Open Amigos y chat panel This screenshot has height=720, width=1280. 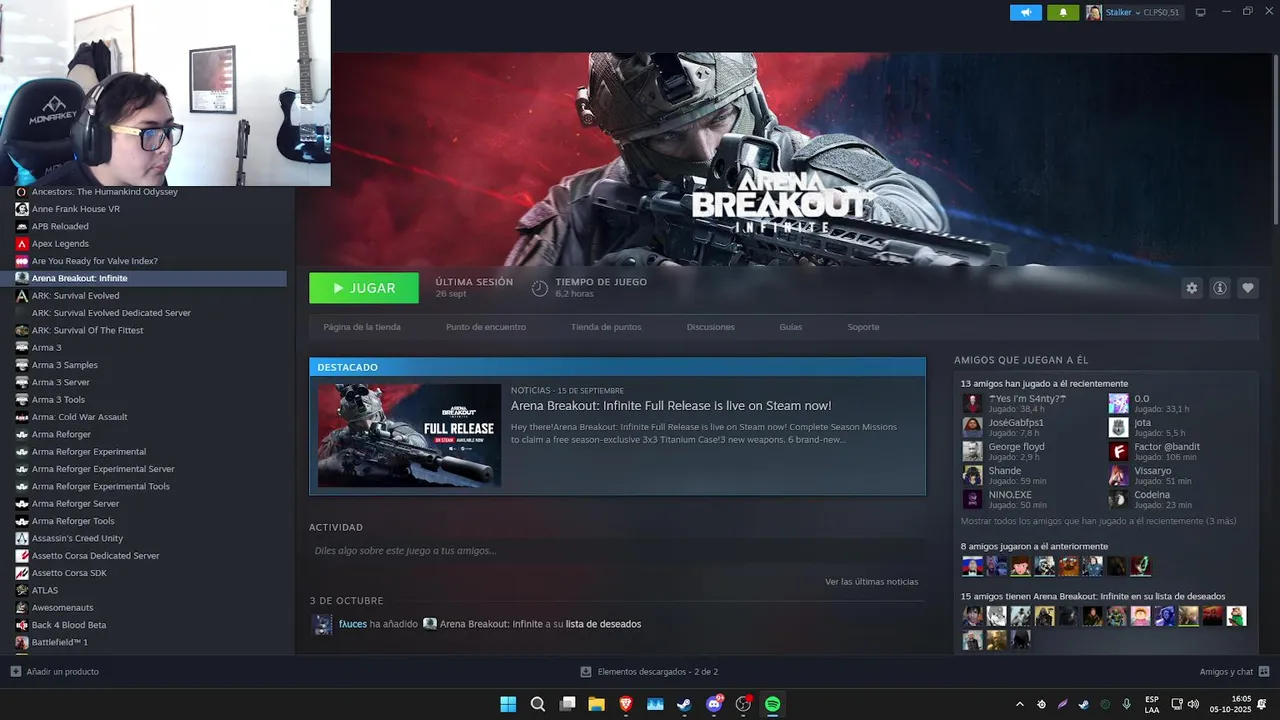coord(1234,671)
